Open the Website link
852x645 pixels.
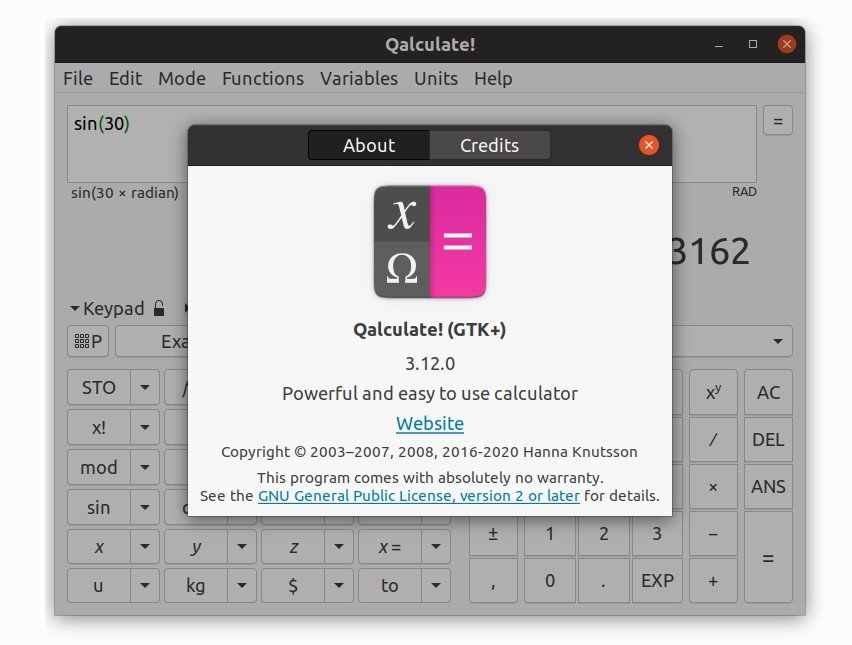[429, 423]
